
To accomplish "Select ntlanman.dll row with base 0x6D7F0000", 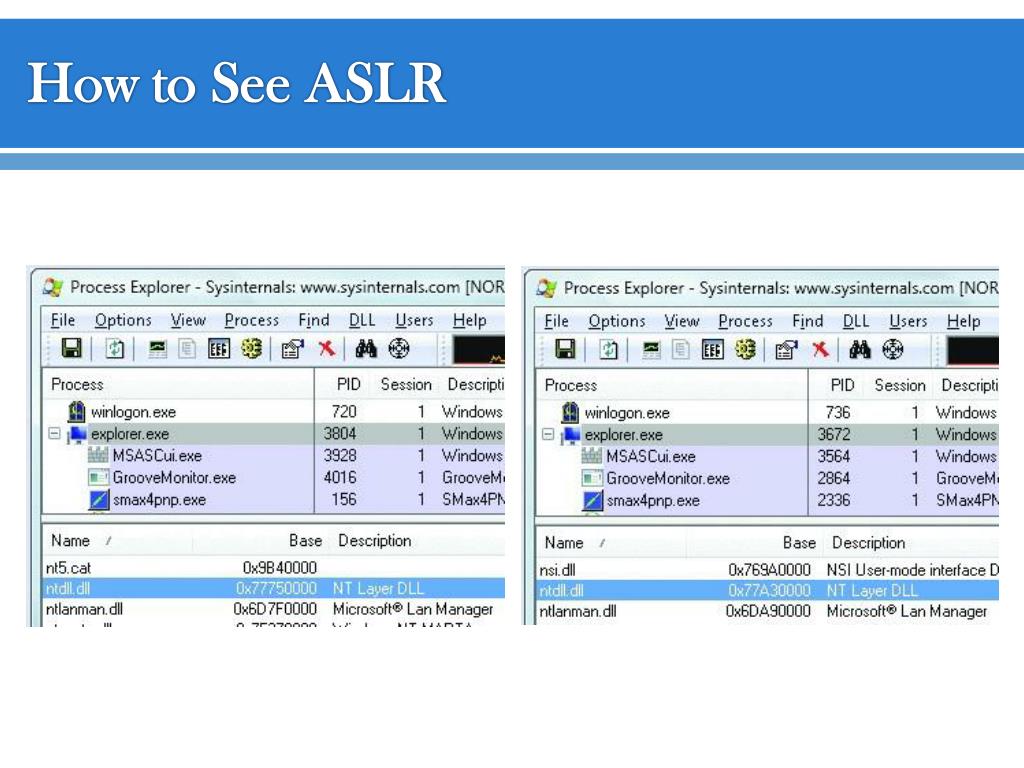I will pyautogui.click(x=274, y=609).
